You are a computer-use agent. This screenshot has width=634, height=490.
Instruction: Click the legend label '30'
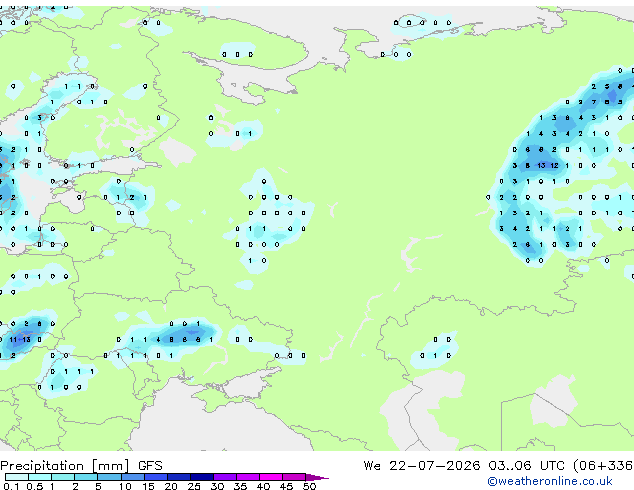pos(217,486)
